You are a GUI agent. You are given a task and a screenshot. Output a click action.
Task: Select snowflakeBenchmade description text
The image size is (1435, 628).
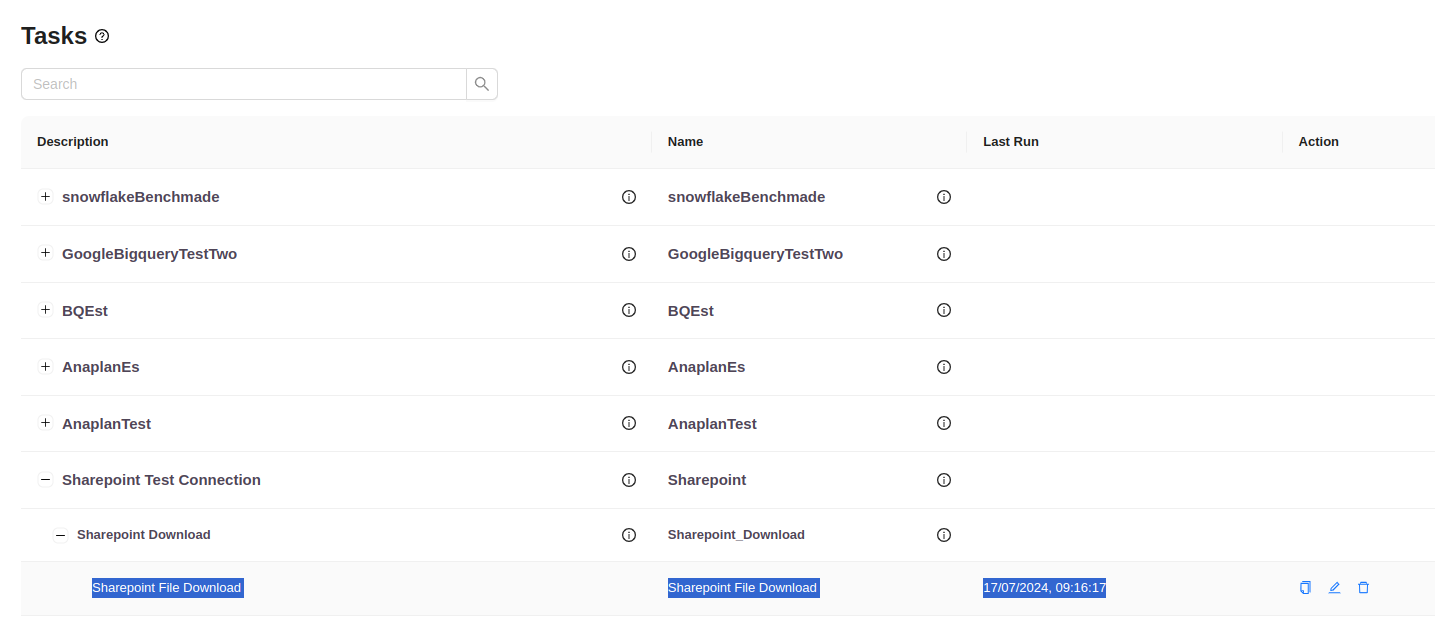(x=141, y=197)
